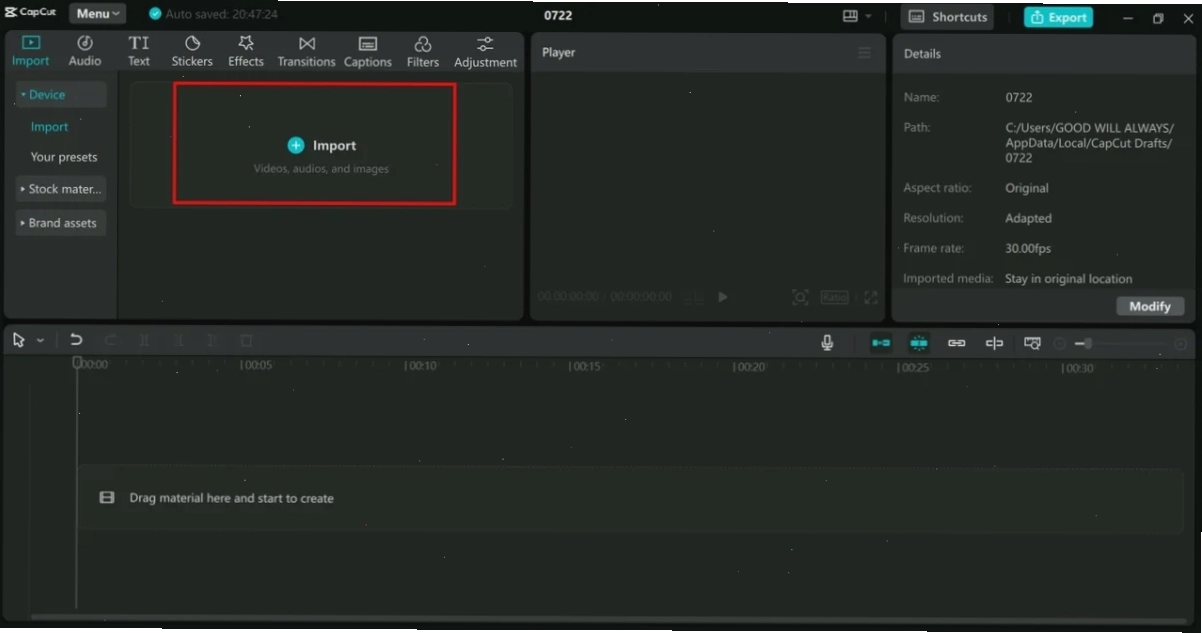Open the Ratio options
1202x633 pixels.
(x=834, y=297)
